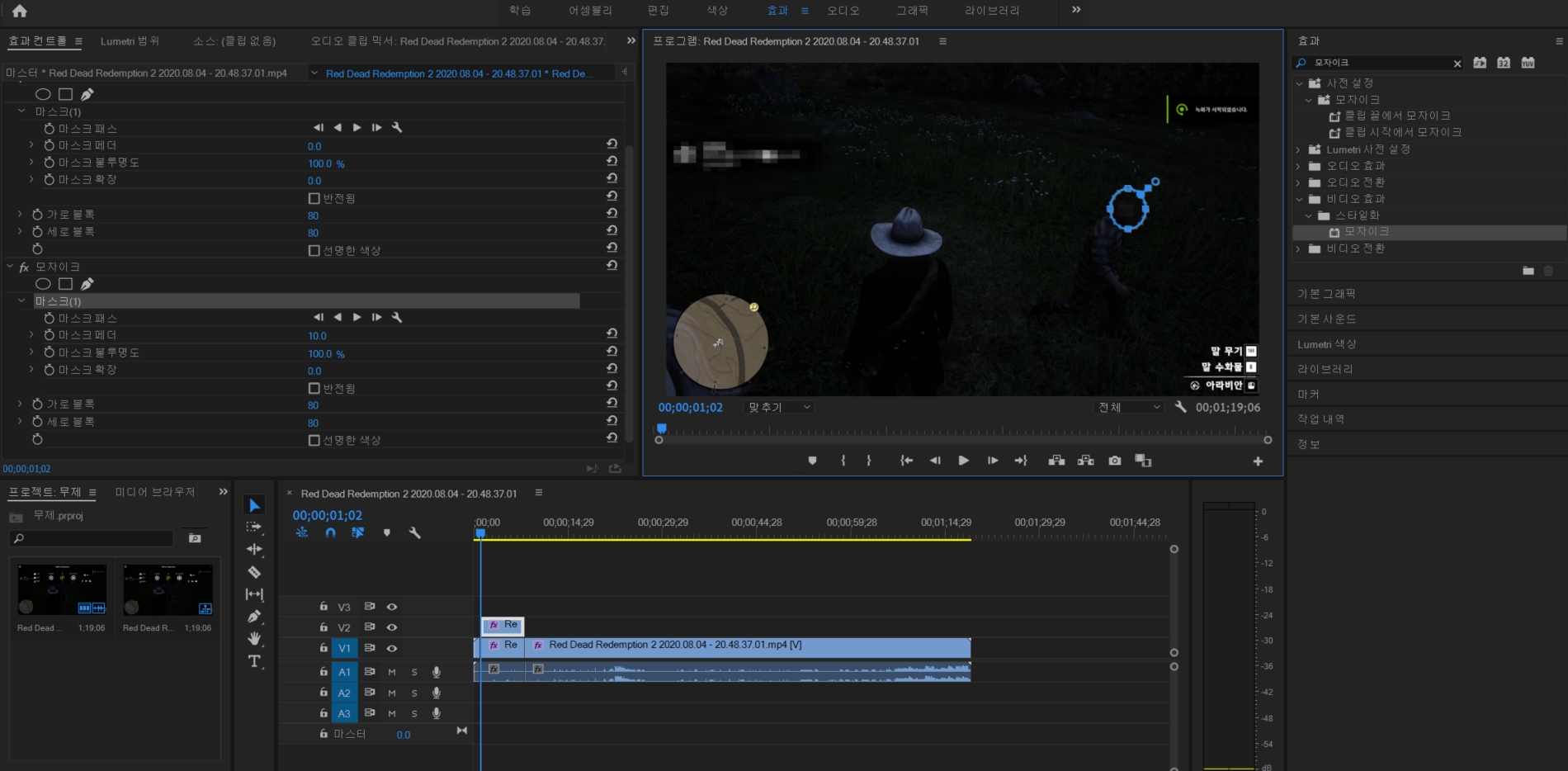Select the Pen tool in tools panel
This screenshot has height=771, width=1568.
click(254, 617)
